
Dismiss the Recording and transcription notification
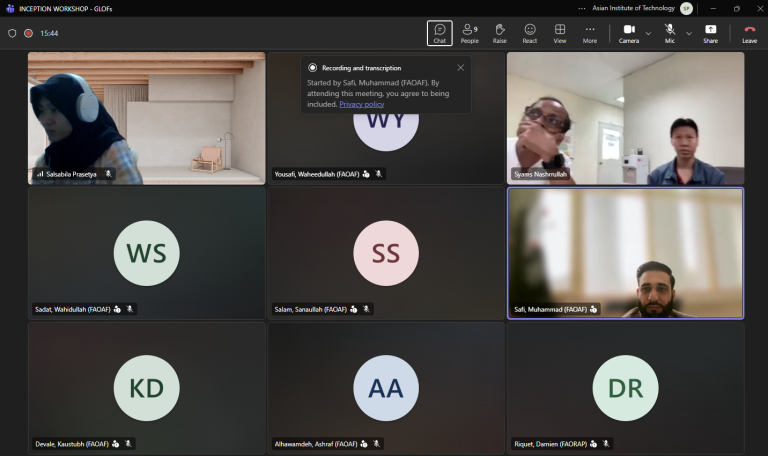click(460, 68)
